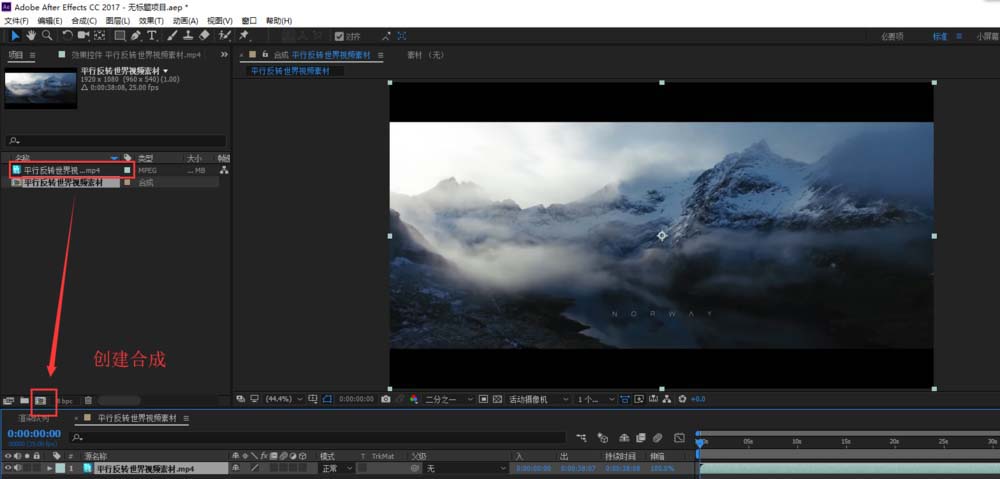
Task: Open the 合成(C) menu
Action: point(84,21)
